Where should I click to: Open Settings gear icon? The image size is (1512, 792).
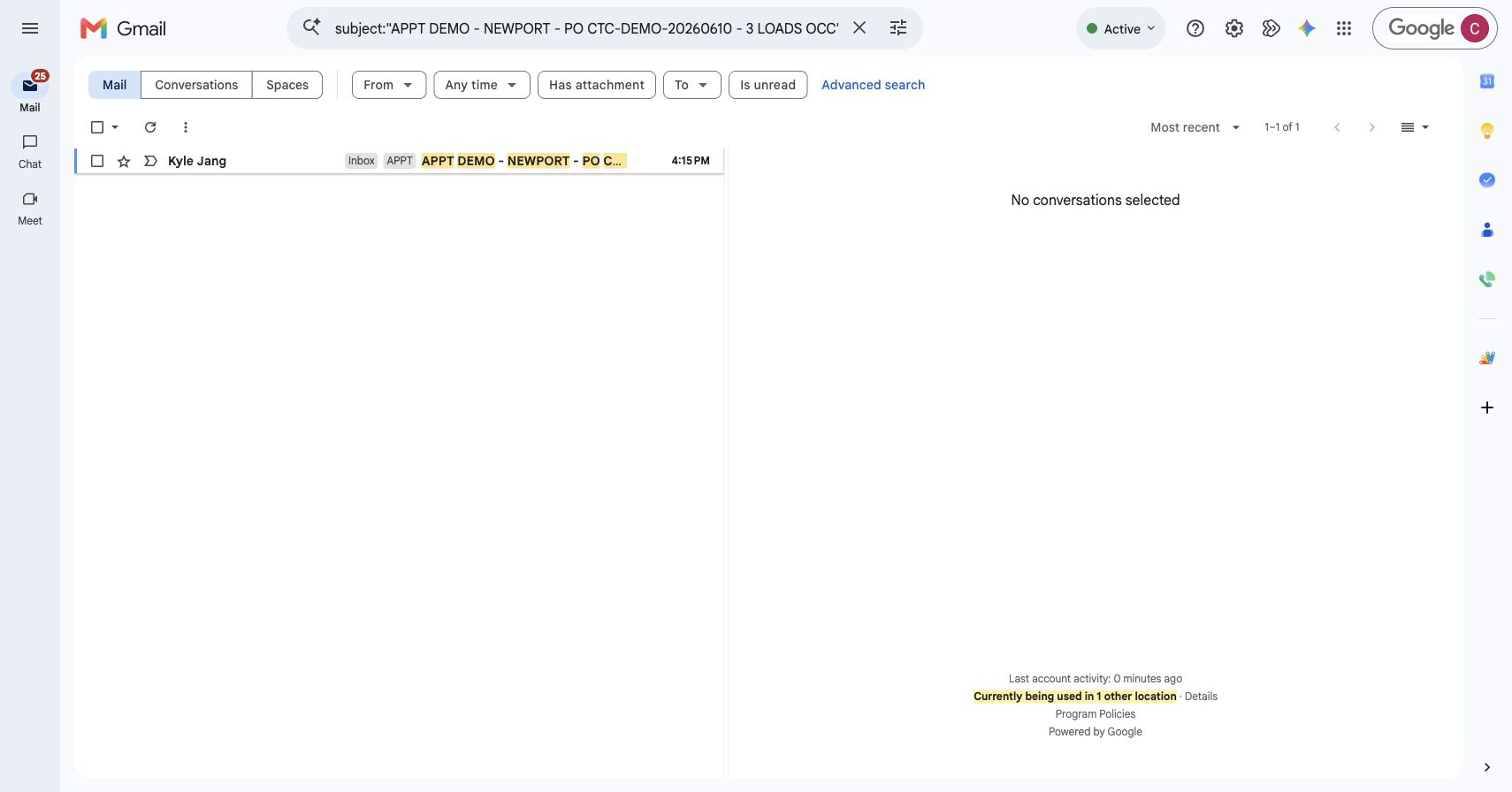click(1234, 28)
